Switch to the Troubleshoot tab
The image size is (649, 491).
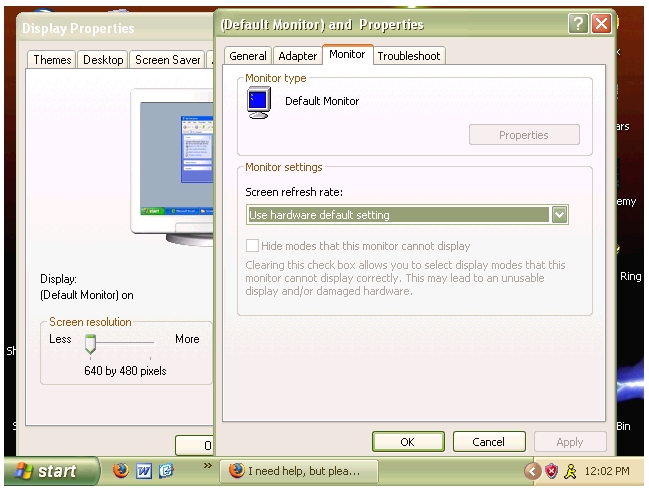(408, 56)
